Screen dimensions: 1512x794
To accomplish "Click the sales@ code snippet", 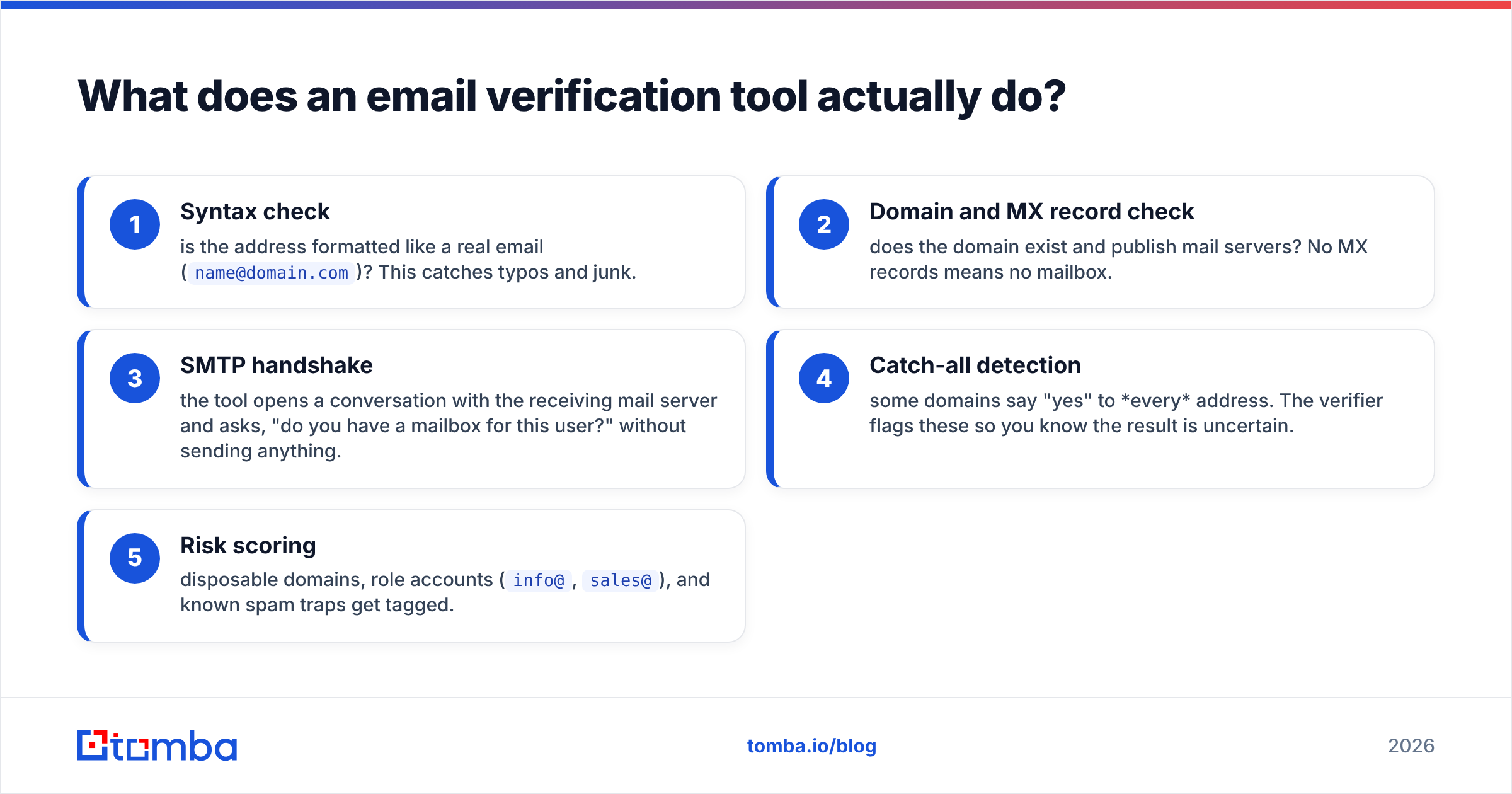I will tap(621, 580).
